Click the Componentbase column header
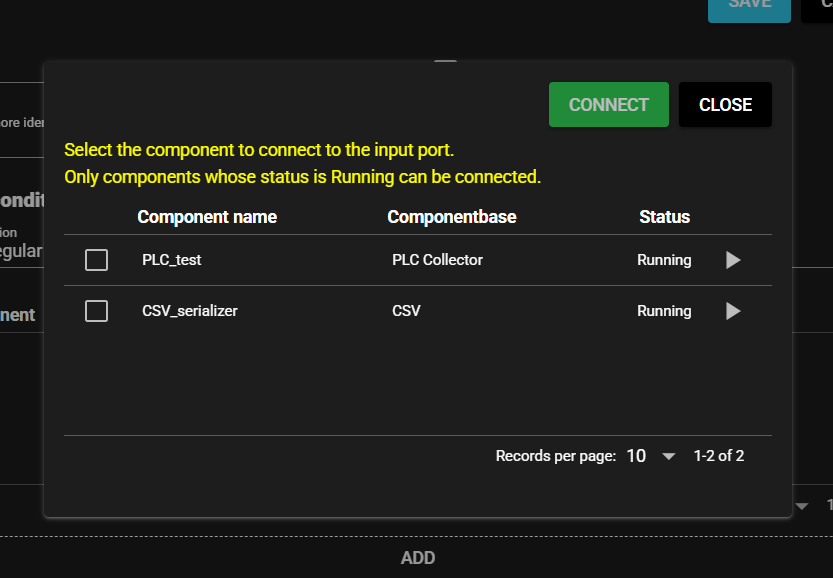Image resolution: width=833 pixels, height=578 pixels. click(x=452, y=217)
